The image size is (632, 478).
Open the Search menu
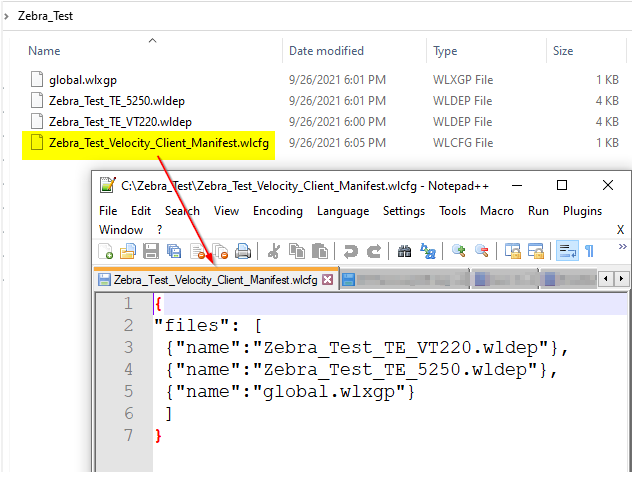[x=182, y=211]
